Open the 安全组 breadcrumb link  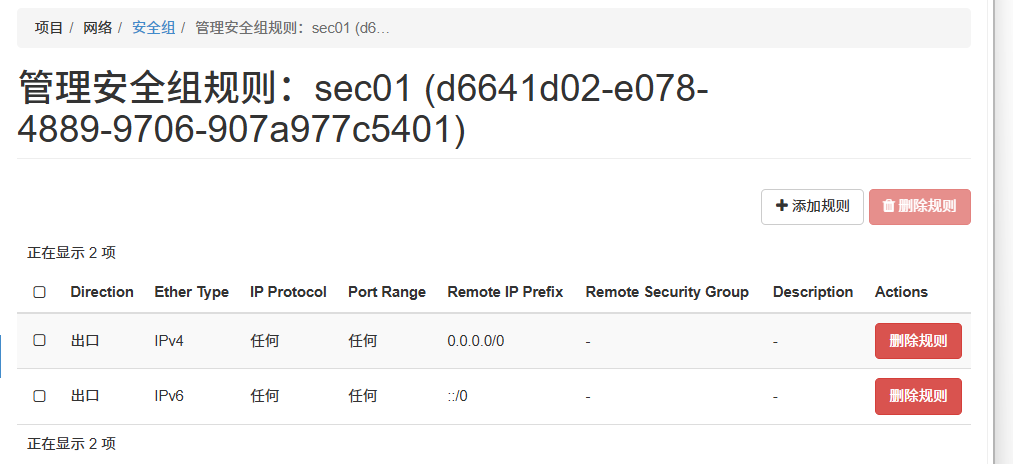[153, 28]
